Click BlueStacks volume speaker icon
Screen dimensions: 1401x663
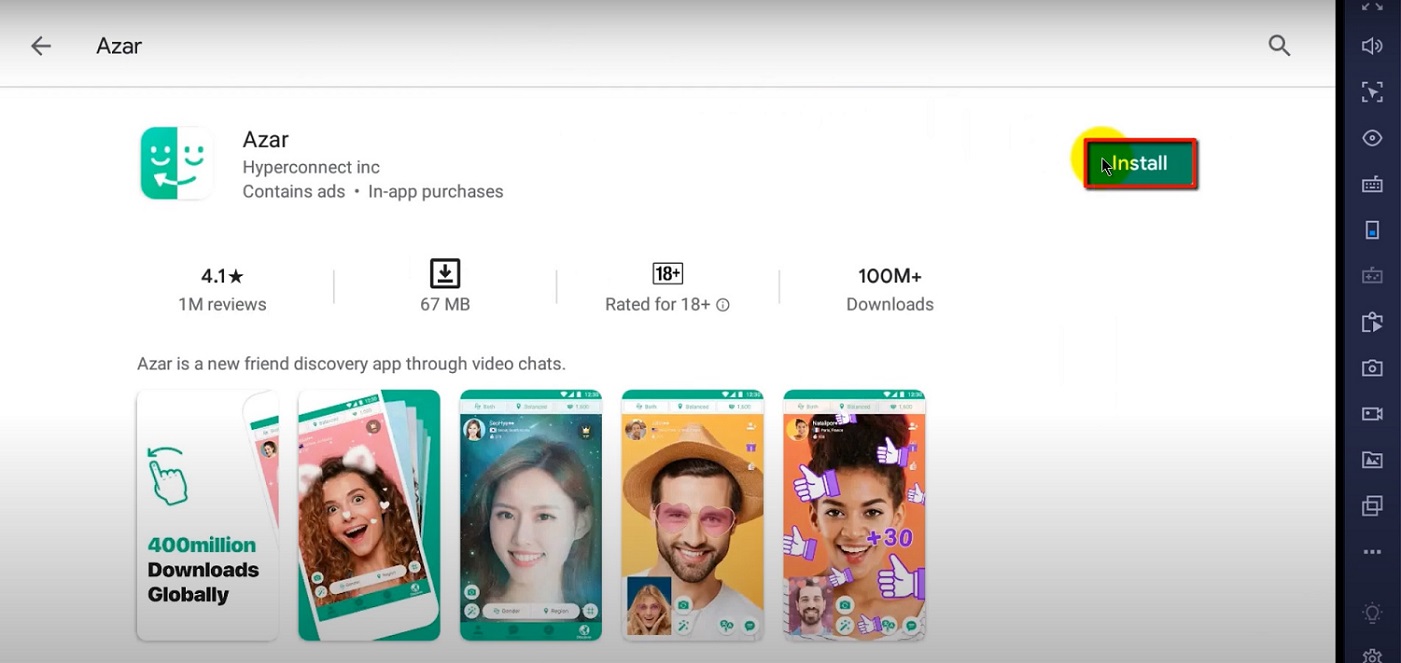1372,46
